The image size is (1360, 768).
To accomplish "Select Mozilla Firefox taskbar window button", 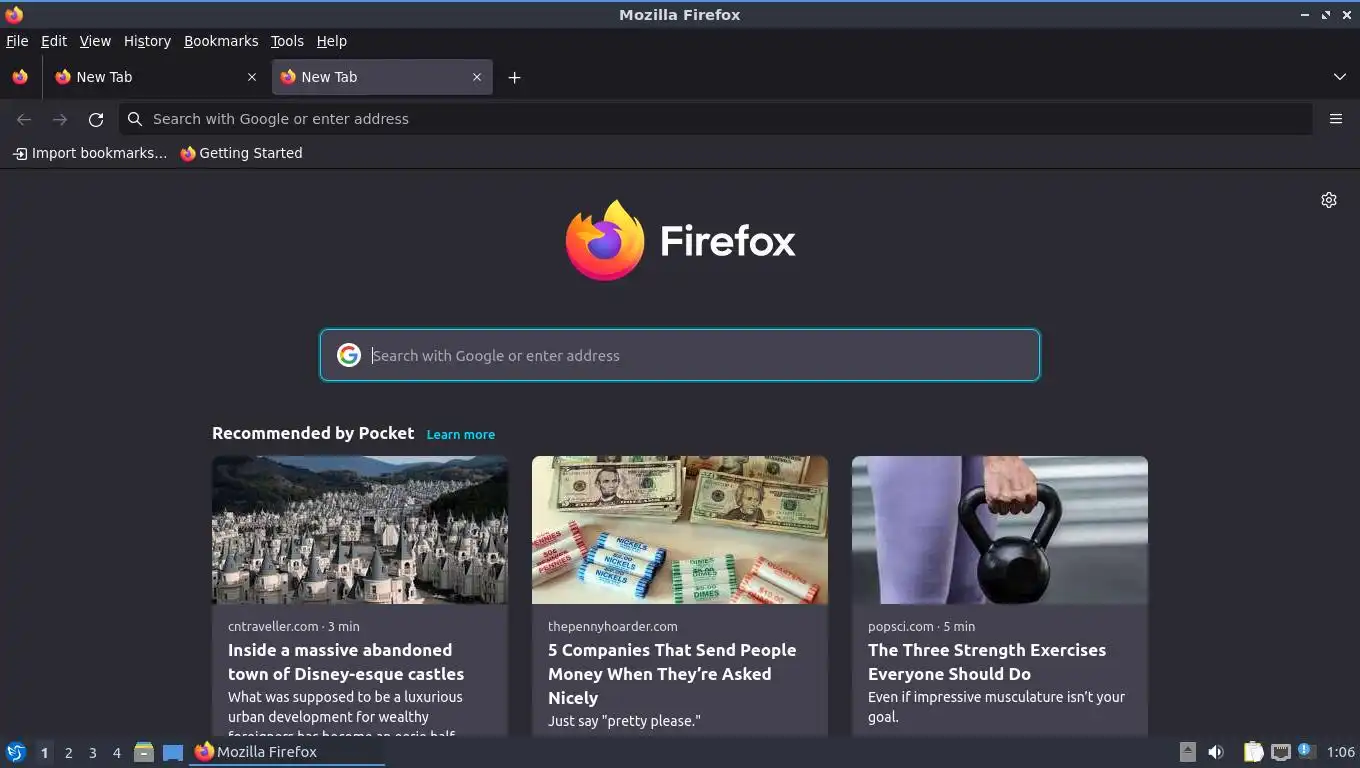I will [287, 752].
